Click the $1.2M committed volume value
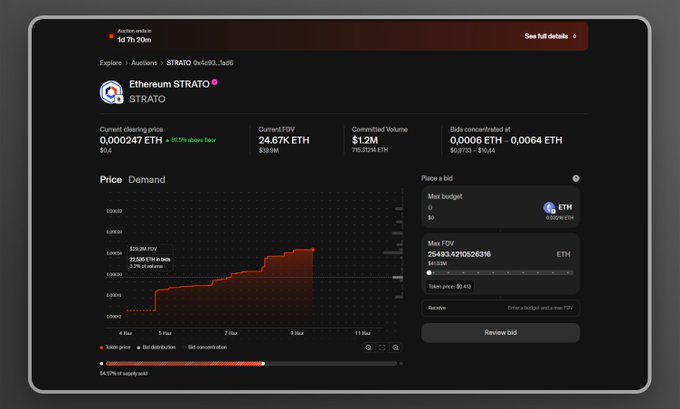Viewport: 680px width, 409px height. click(x=365, y=140)
